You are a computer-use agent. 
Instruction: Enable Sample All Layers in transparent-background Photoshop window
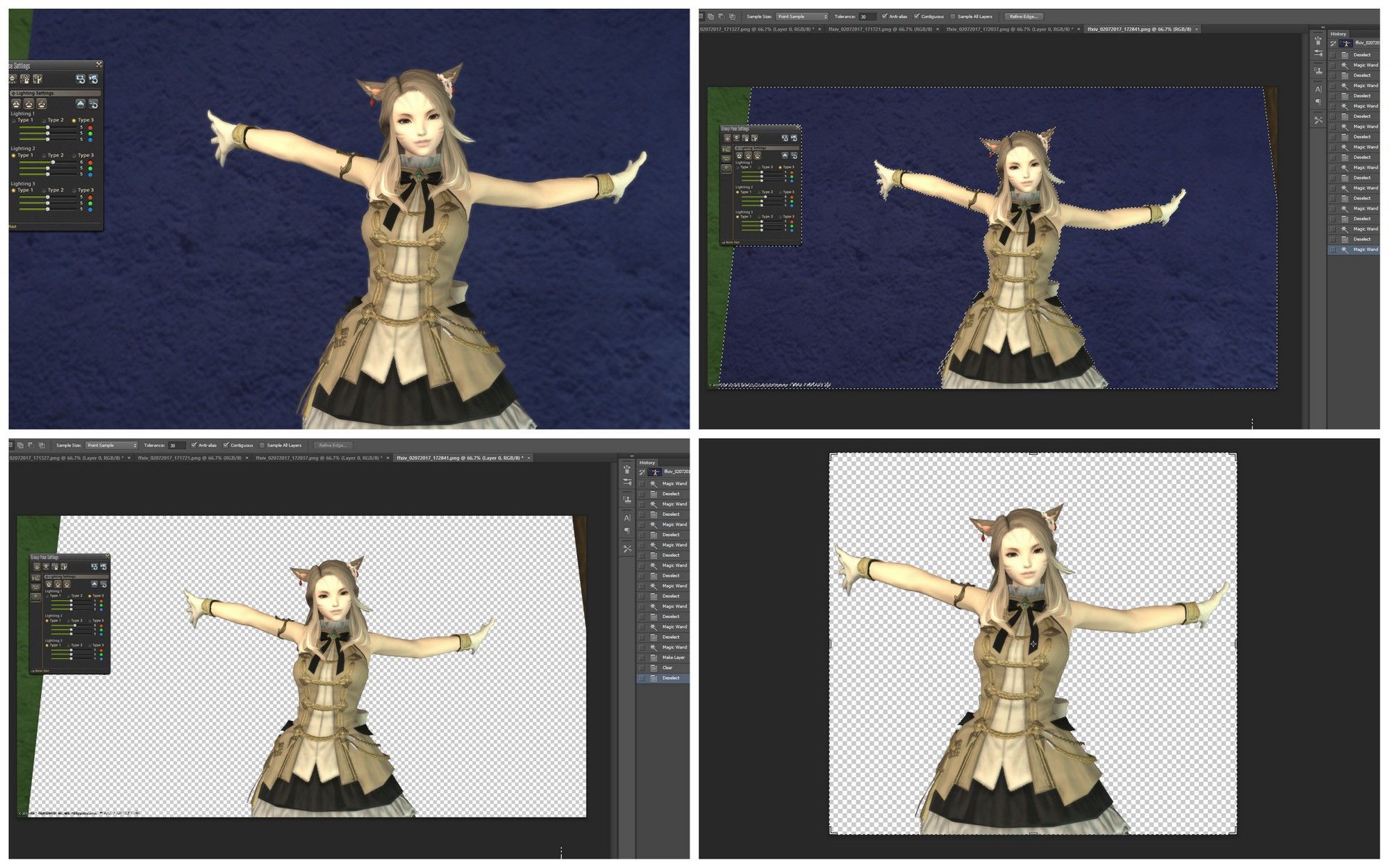tap(262, 445)
